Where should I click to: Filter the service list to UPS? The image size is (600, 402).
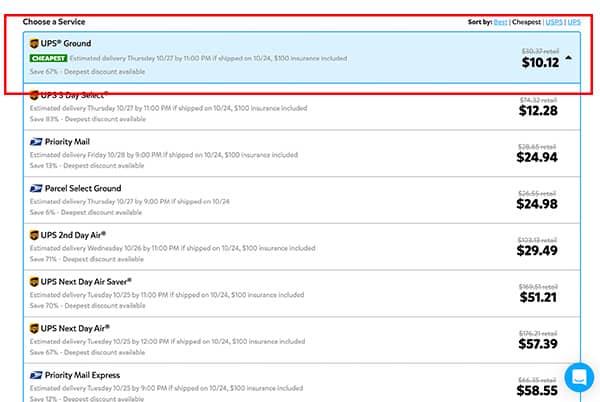point(574,22)
